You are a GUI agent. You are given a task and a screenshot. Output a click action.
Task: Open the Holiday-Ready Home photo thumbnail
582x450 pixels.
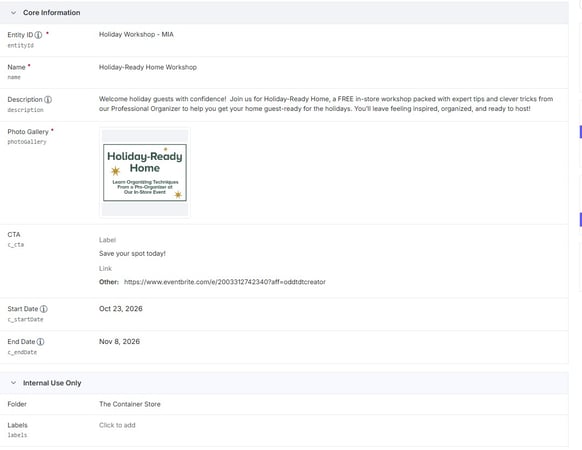pyautogui.click(x=145, y=173)
